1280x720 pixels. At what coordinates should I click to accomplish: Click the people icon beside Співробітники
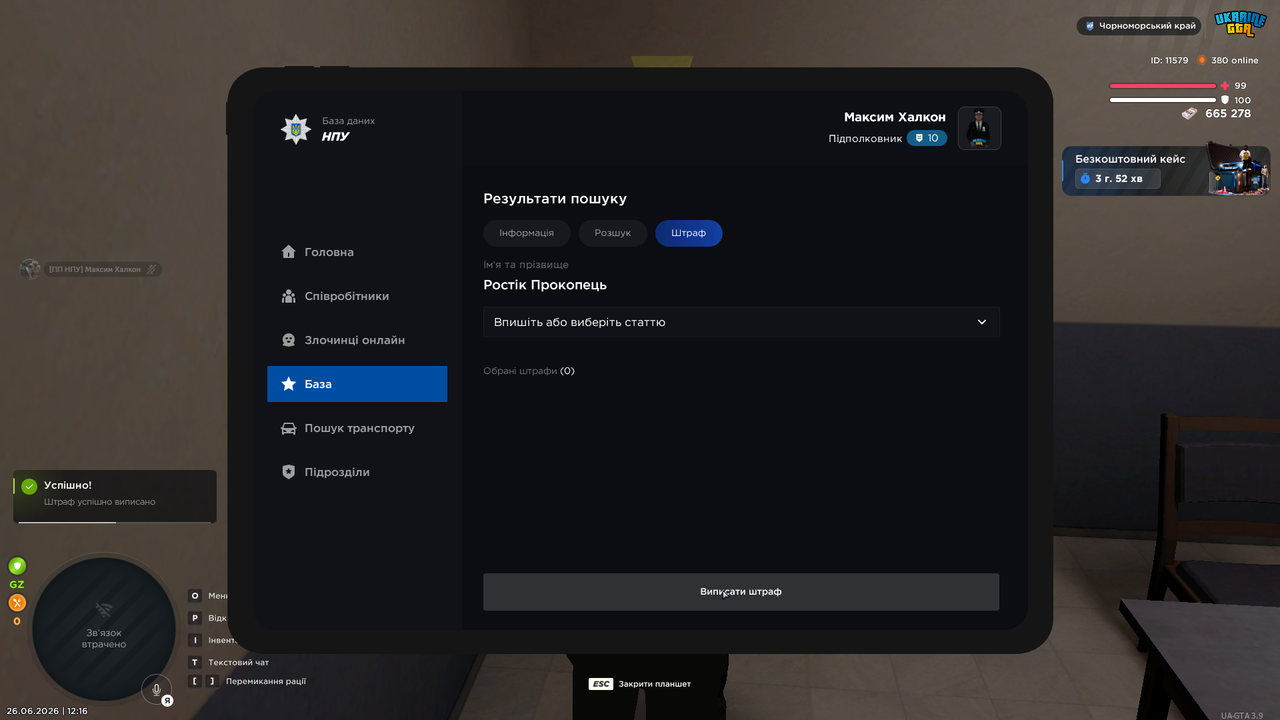(x=289, y=296)
